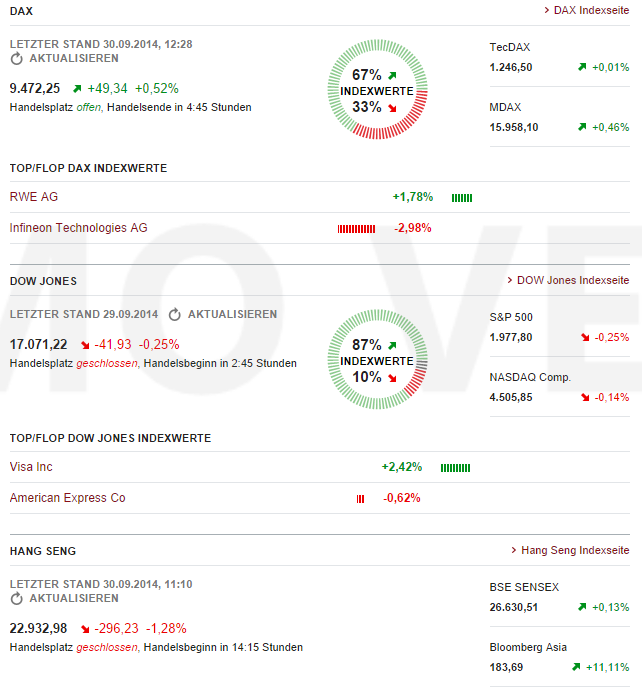The image size is (642, 687).
Task: Click the Dow Jones refresh icon
Action: click(175, 315)
